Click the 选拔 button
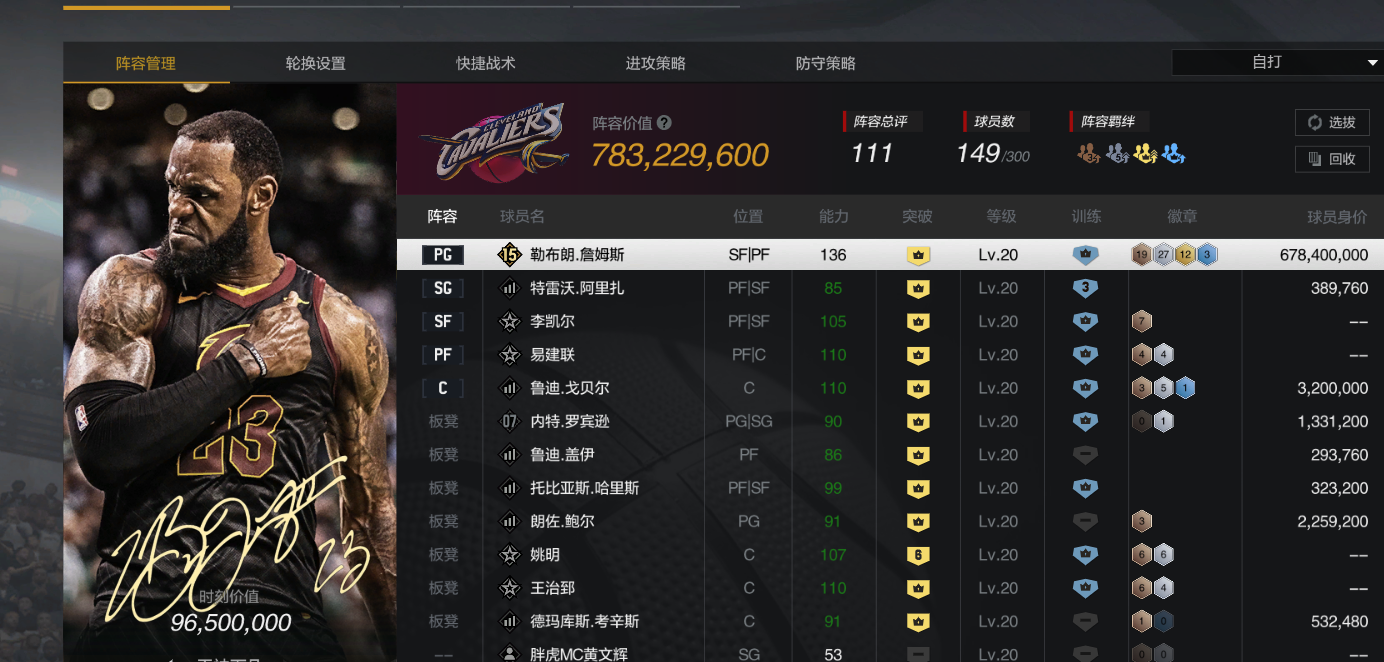This screenshot has width=1384, height=662. point(1332,122)
